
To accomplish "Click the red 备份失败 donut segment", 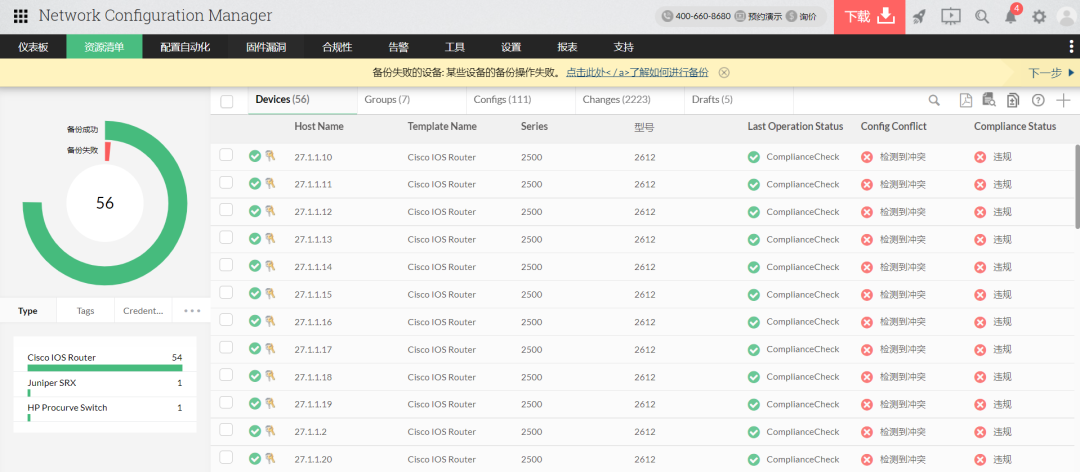I will (107, 152).
